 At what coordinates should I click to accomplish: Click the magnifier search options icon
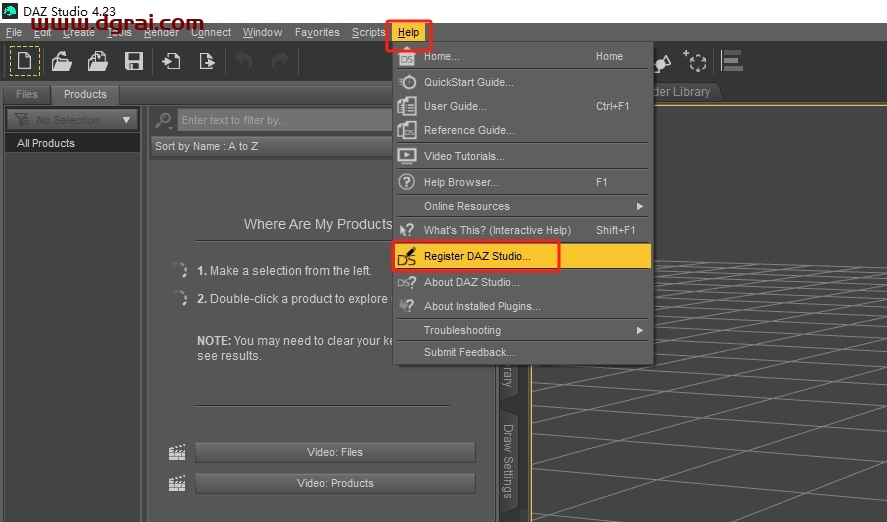pos(164,120)
